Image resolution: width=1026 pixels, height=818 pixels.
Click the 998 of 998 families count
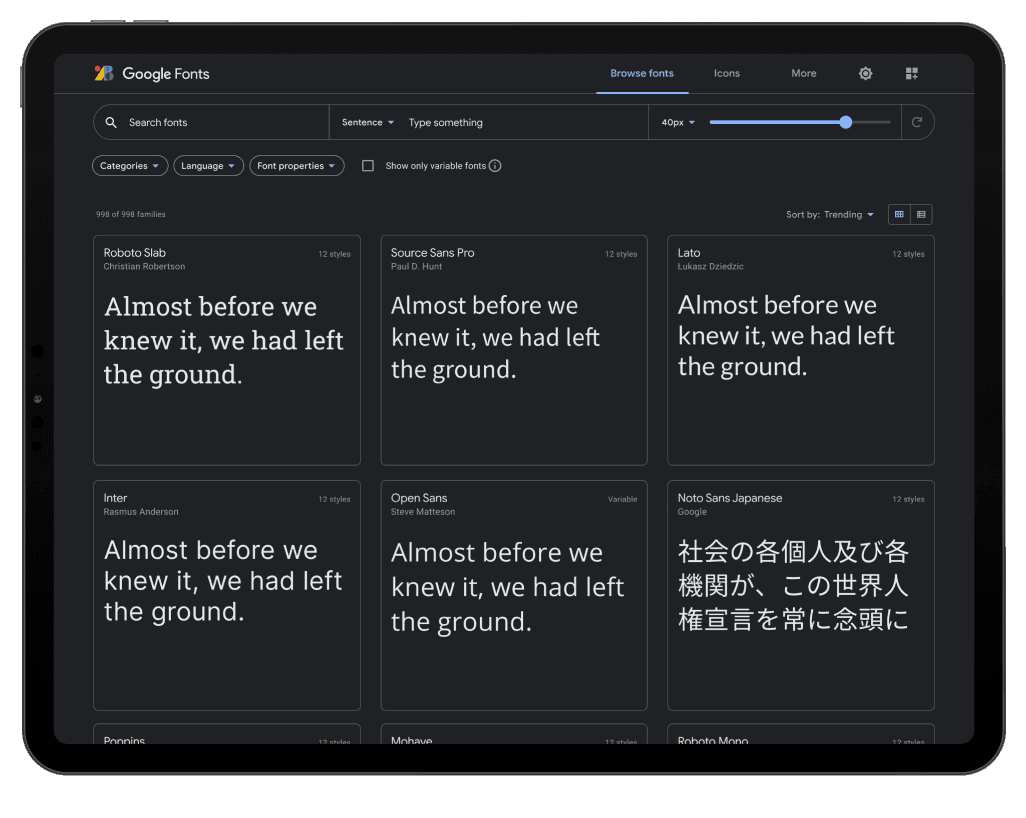(131, 214)
